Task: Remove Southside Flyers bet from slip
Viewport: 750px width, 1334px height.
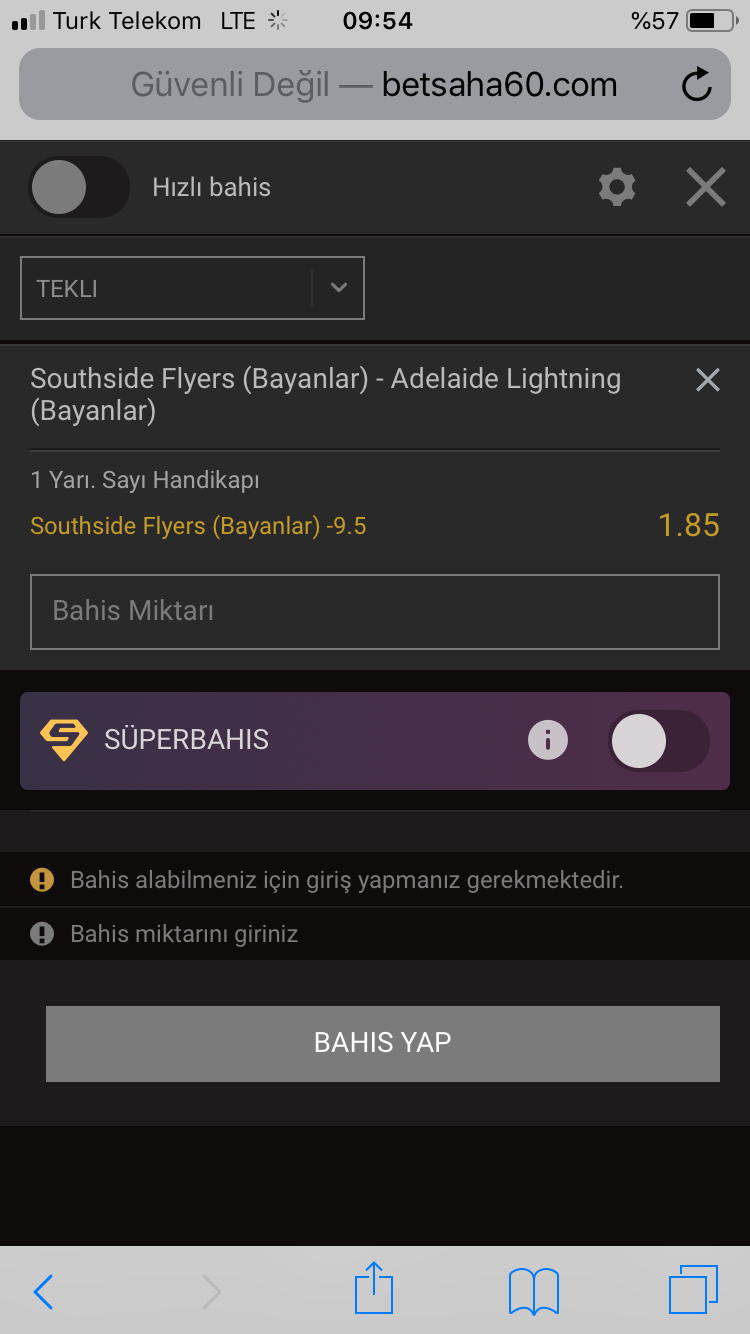Action: 708,380
